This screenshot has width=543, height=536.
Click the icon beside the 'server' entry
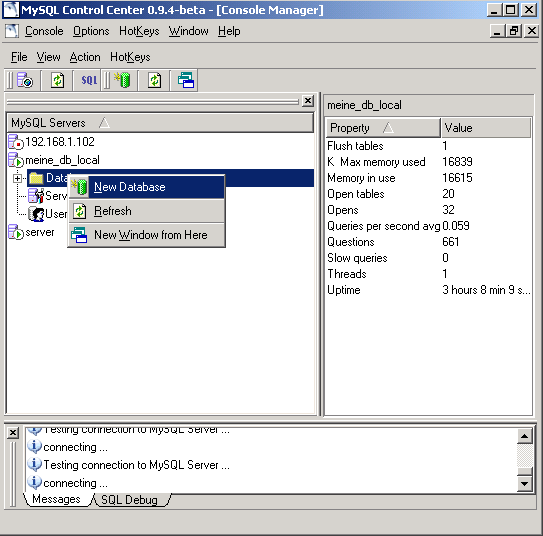pyautogui.click(x=16, y=232)
